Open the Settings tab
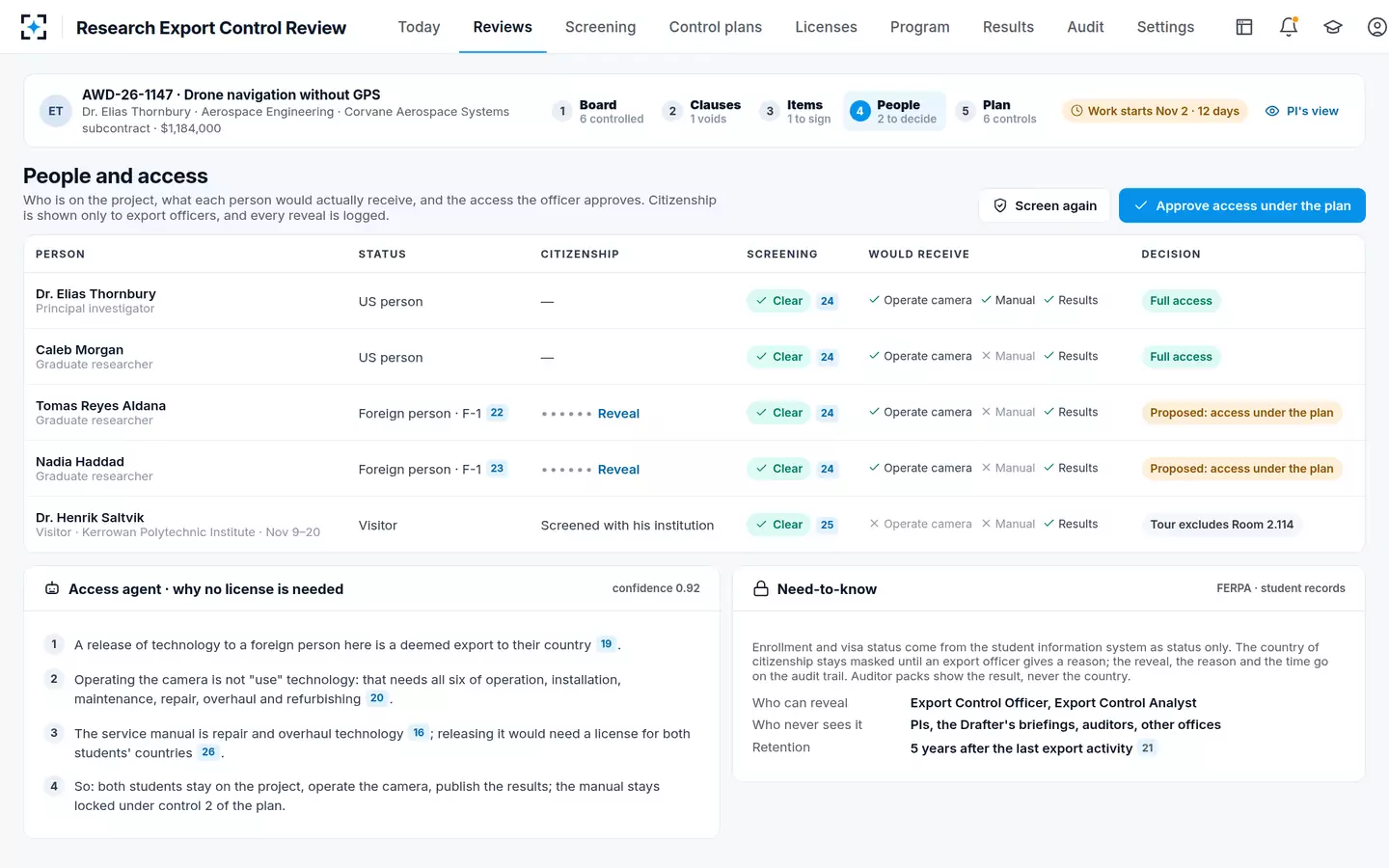The image size is (1389, 868). coord(1165,27)
